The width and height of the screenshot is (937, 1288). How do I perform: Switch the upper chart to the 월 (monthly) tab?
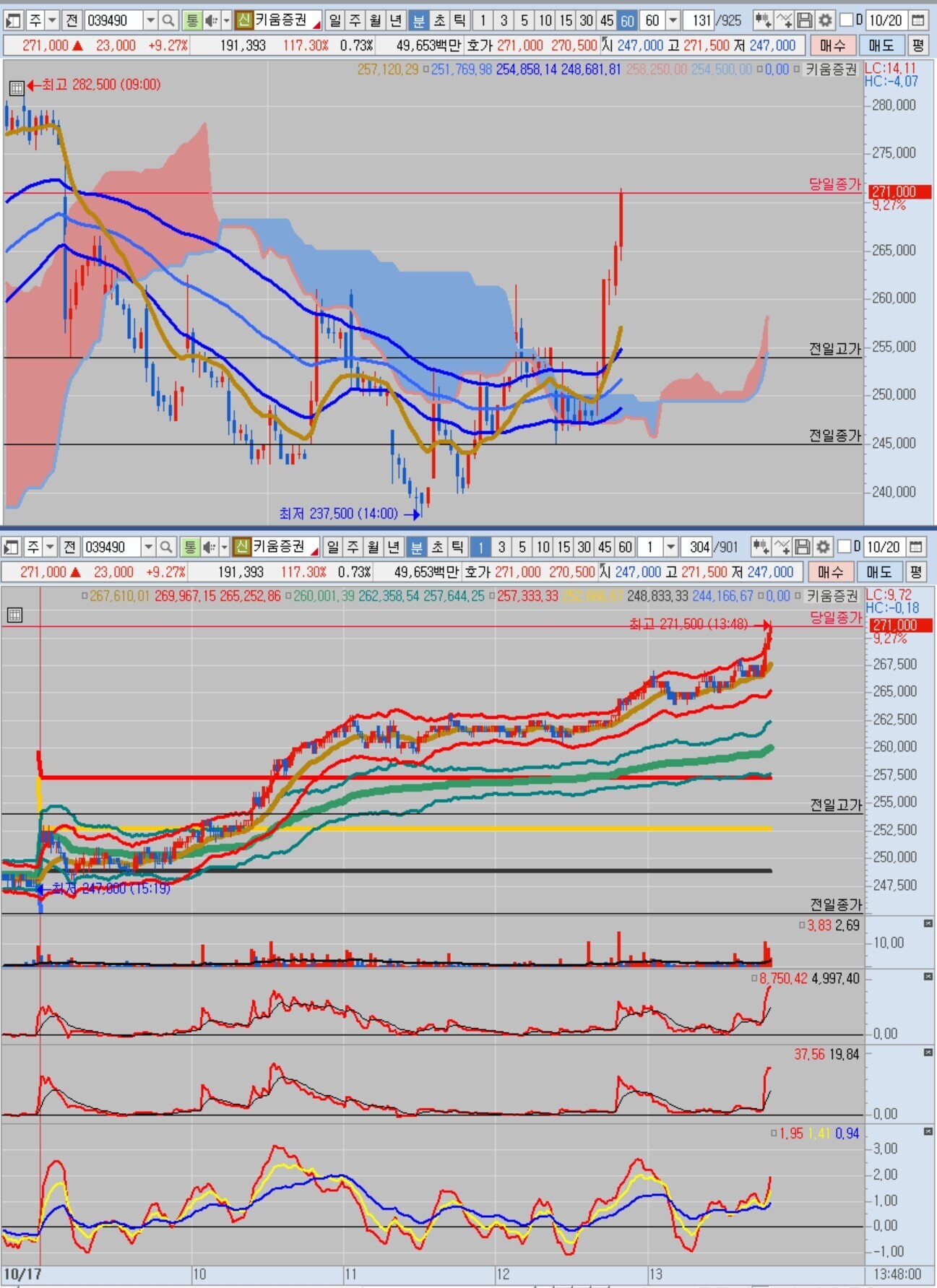coord(375,20)
